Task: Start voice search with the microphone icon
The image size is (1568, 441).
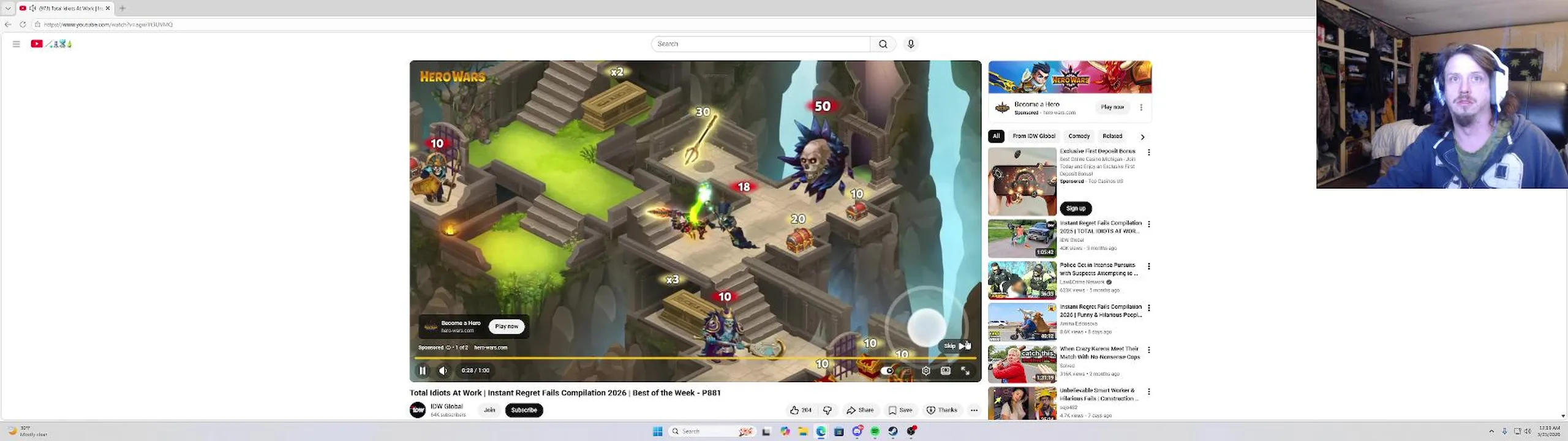Action: (x=911, y=44)
